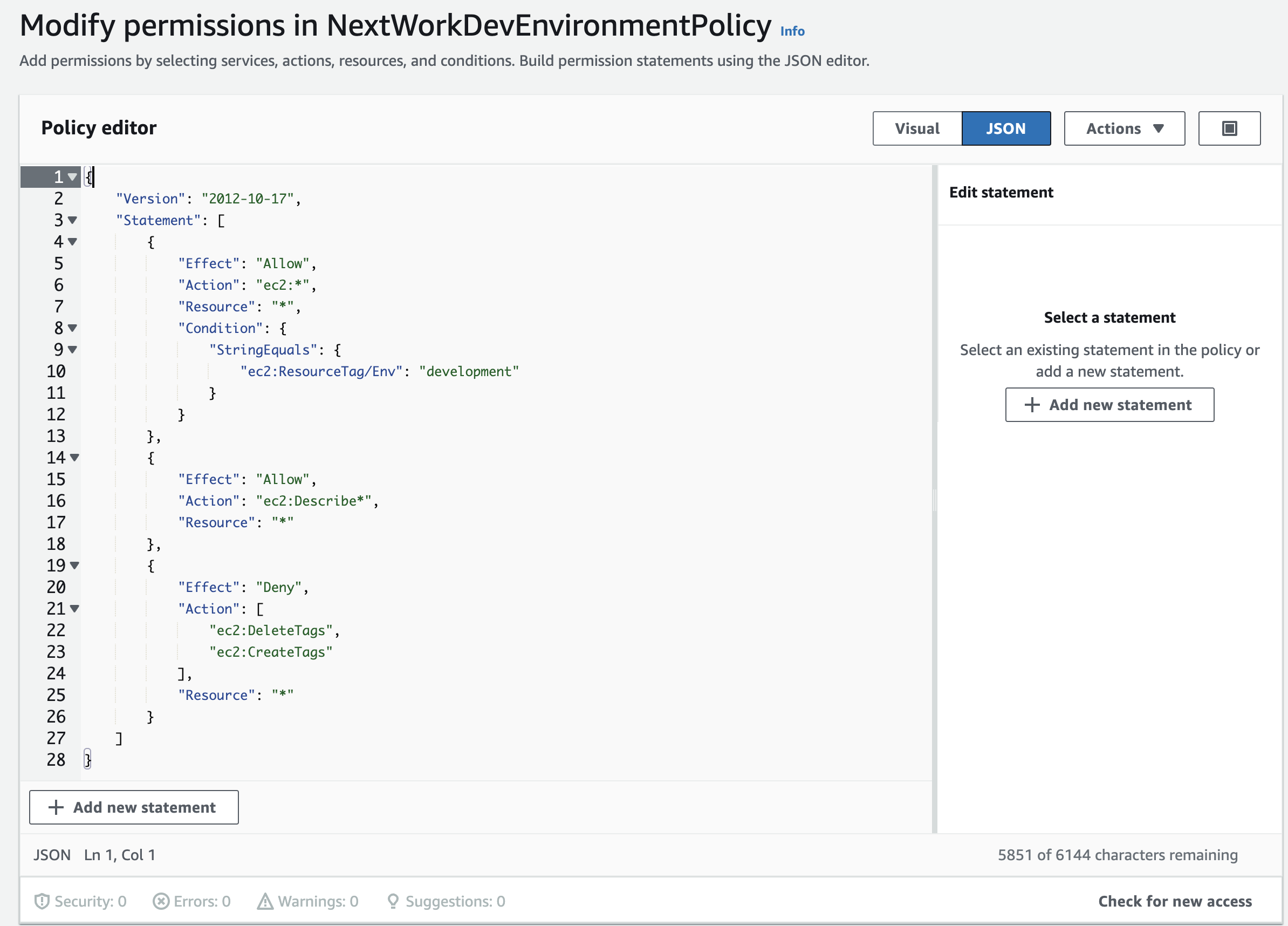Click the Security shield icon in status bar
The width and height of the screenshot is (1288, 926).
(42, 901)
